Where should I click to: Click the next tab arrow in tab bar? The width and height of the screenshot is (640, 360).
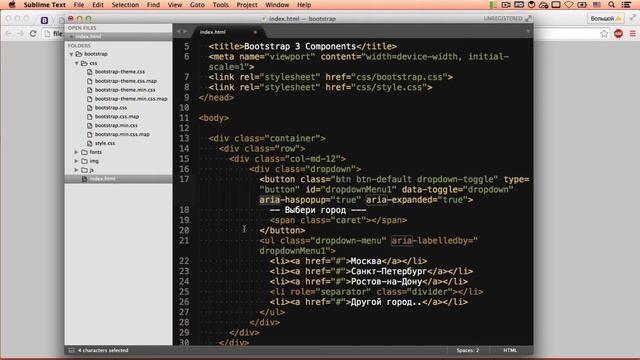pos(185,31)
